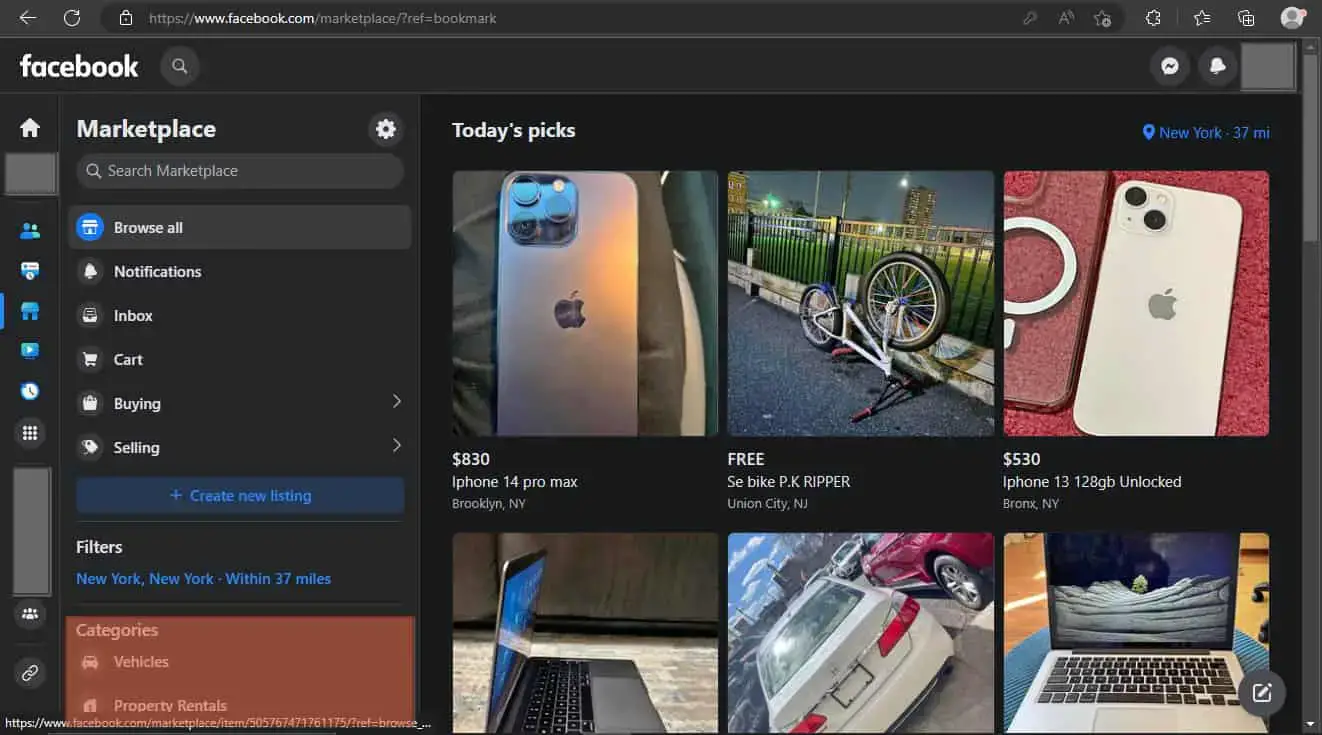Expand the Buying section chevron
1322x735 pixels.
pyautogui.click(x=396, y=402)
